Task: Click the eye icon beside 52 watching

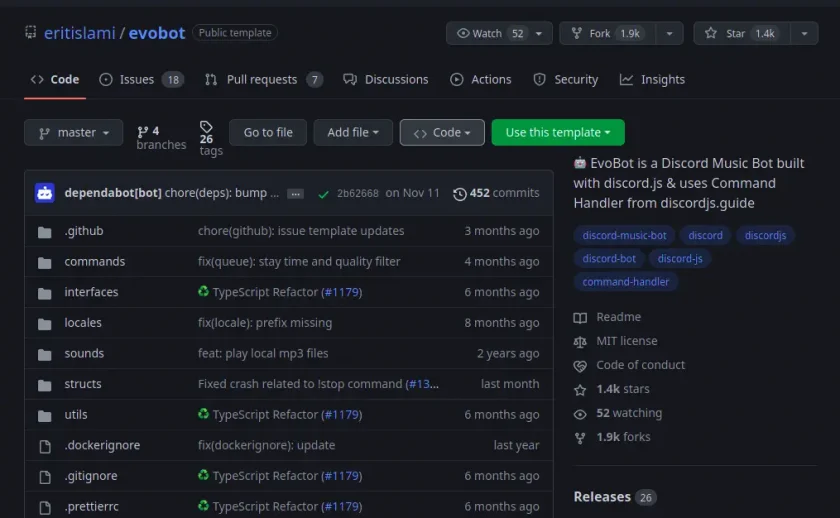Action: click(580, 414)
